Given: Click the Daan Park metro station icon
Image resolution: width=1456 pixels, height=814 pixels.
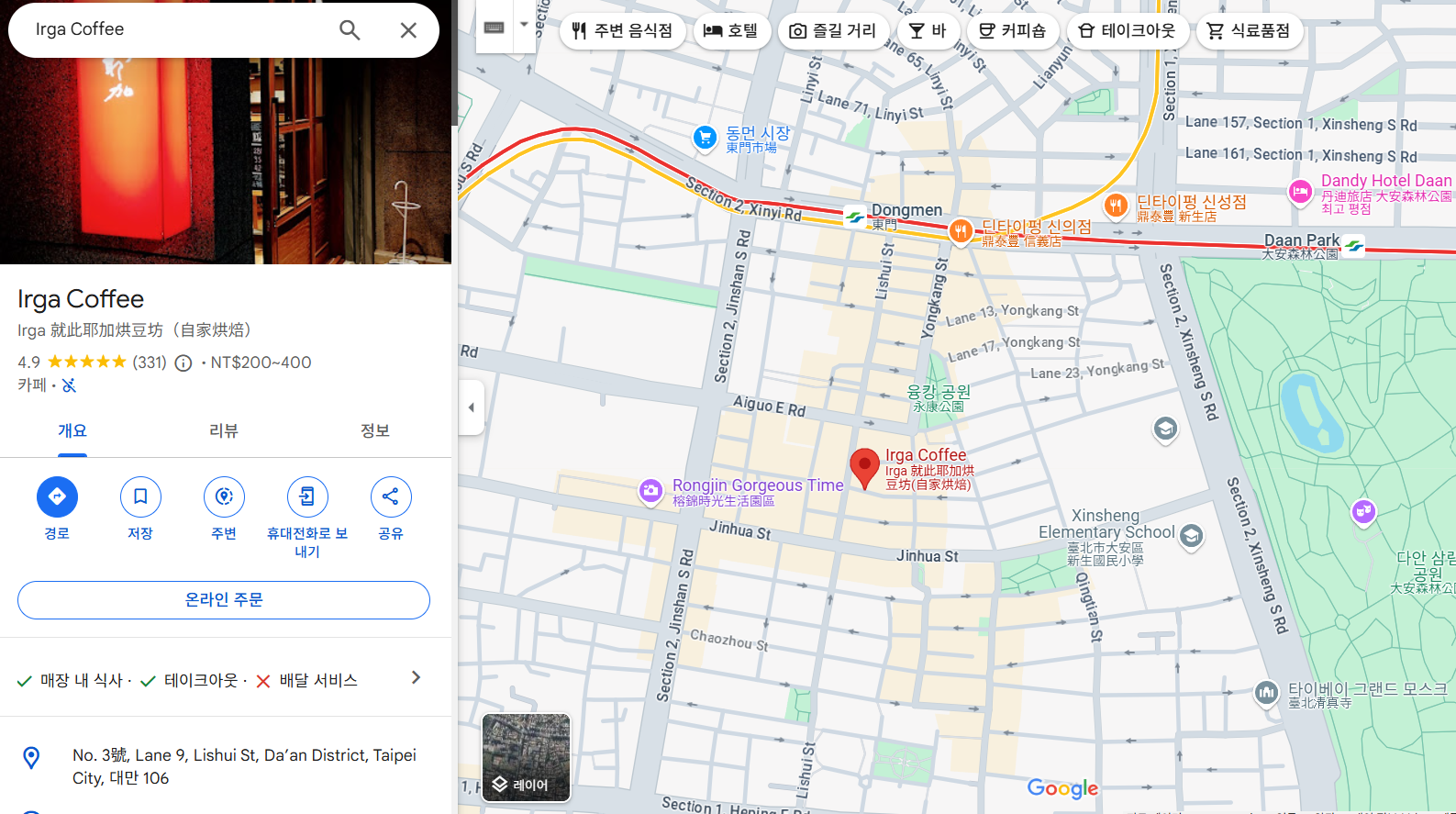Looking at the screenshot, I should (1354, 245).
